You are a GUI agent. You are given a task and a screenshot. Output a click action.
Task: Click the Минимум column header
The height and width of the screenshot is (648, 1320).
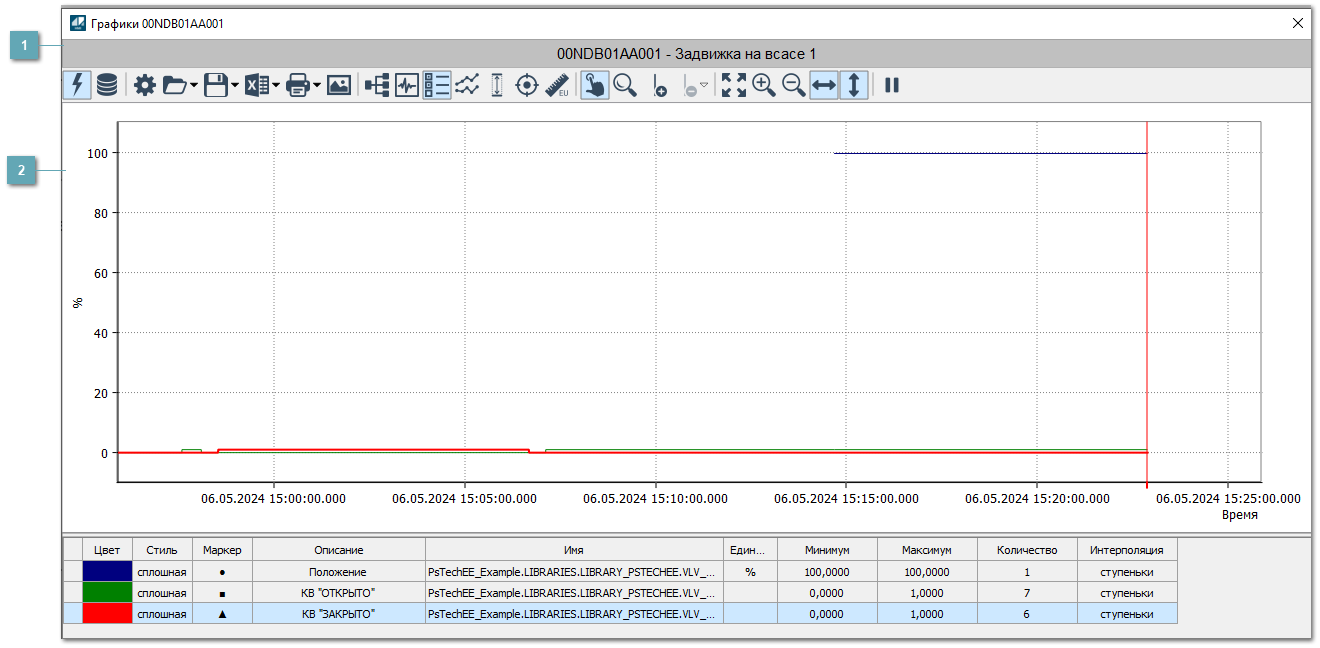point(826,550)
